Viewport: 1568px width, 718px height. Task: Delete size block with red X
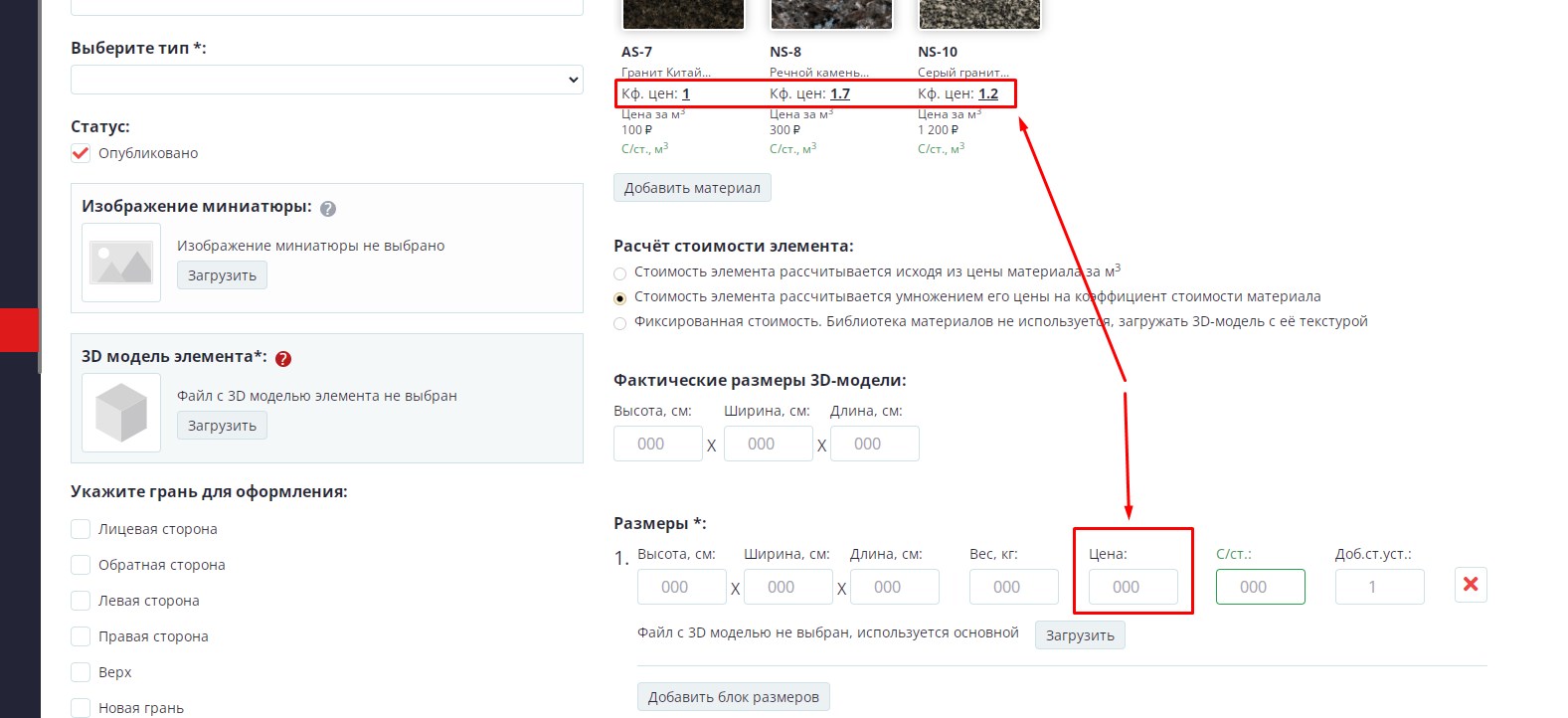tap(1471, 585)
